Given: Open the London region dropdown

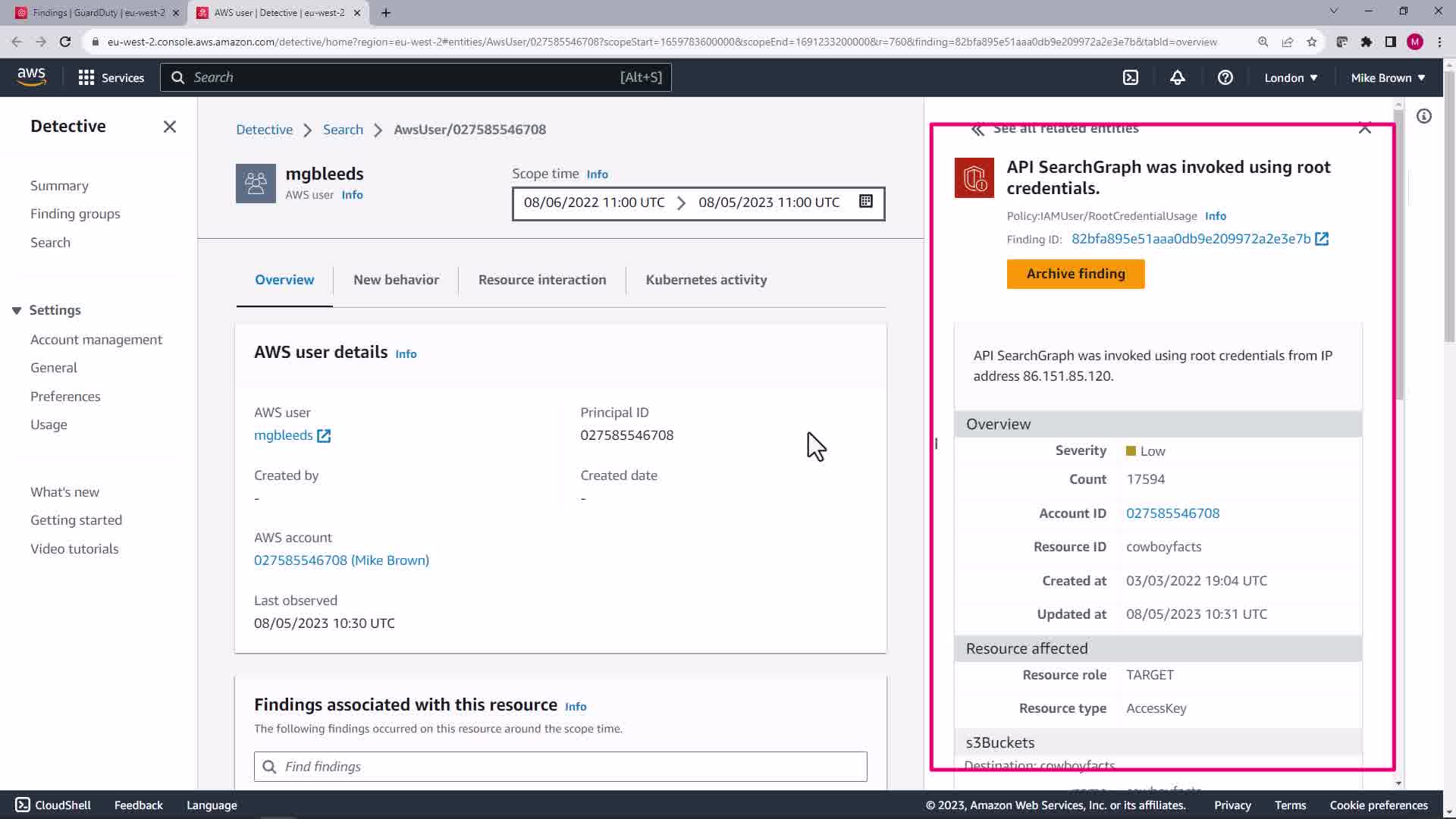Looking at the screenshot, I should (x=1291, y=77).
